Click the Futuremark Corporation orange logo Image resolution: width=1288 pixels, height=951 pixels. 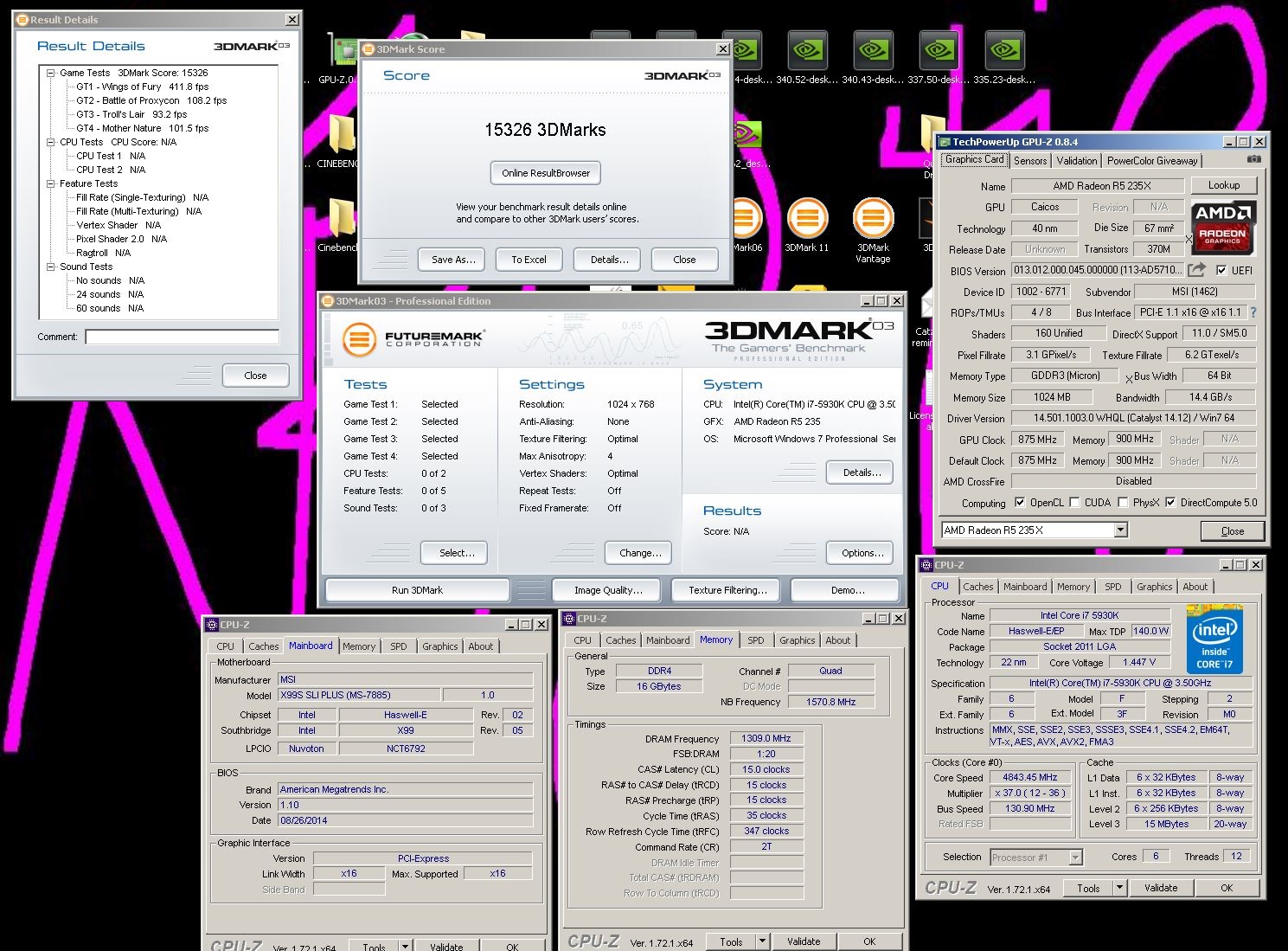click(x=359, y=338)
